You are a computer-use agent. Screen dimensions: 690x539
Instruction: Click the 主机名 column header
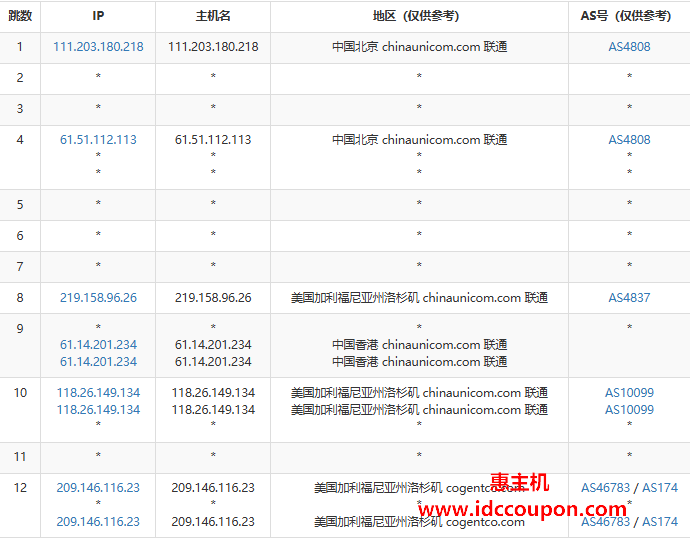tap(213, 16)
